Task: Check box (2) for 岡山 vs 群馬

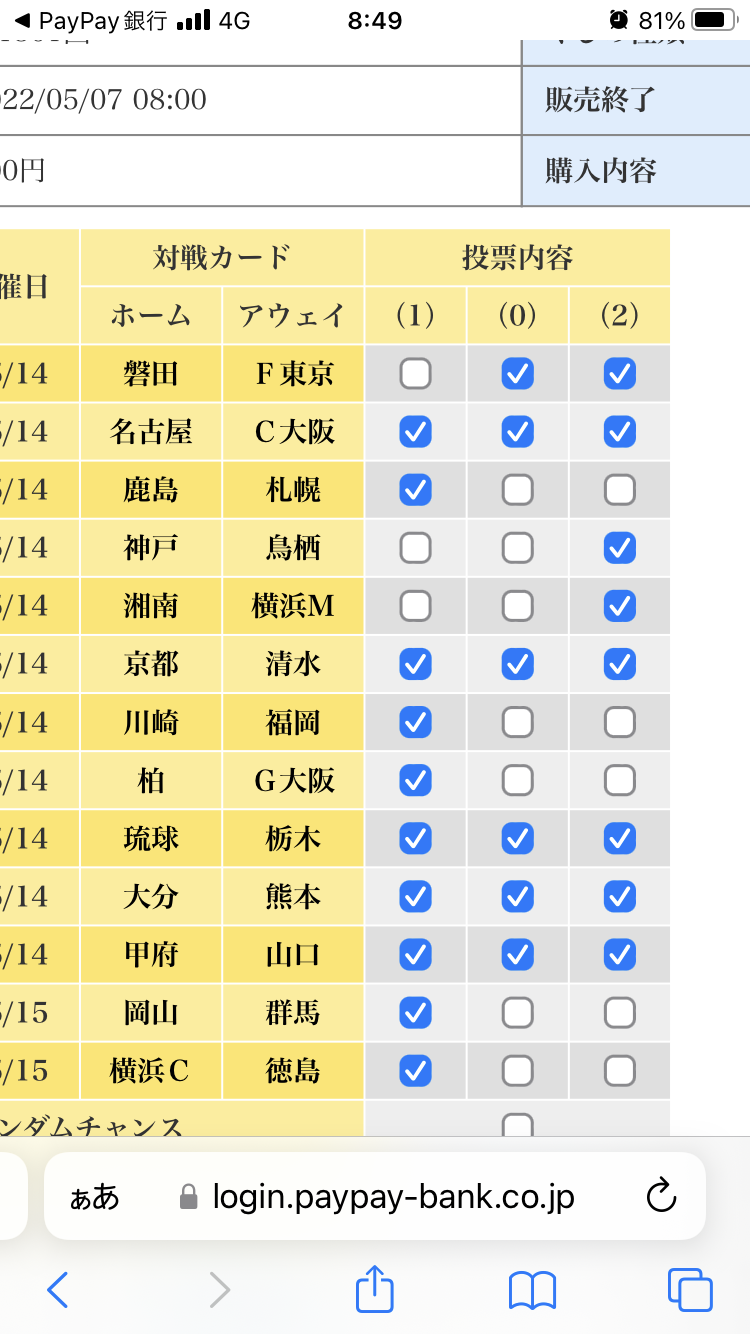Action: 620,1013
